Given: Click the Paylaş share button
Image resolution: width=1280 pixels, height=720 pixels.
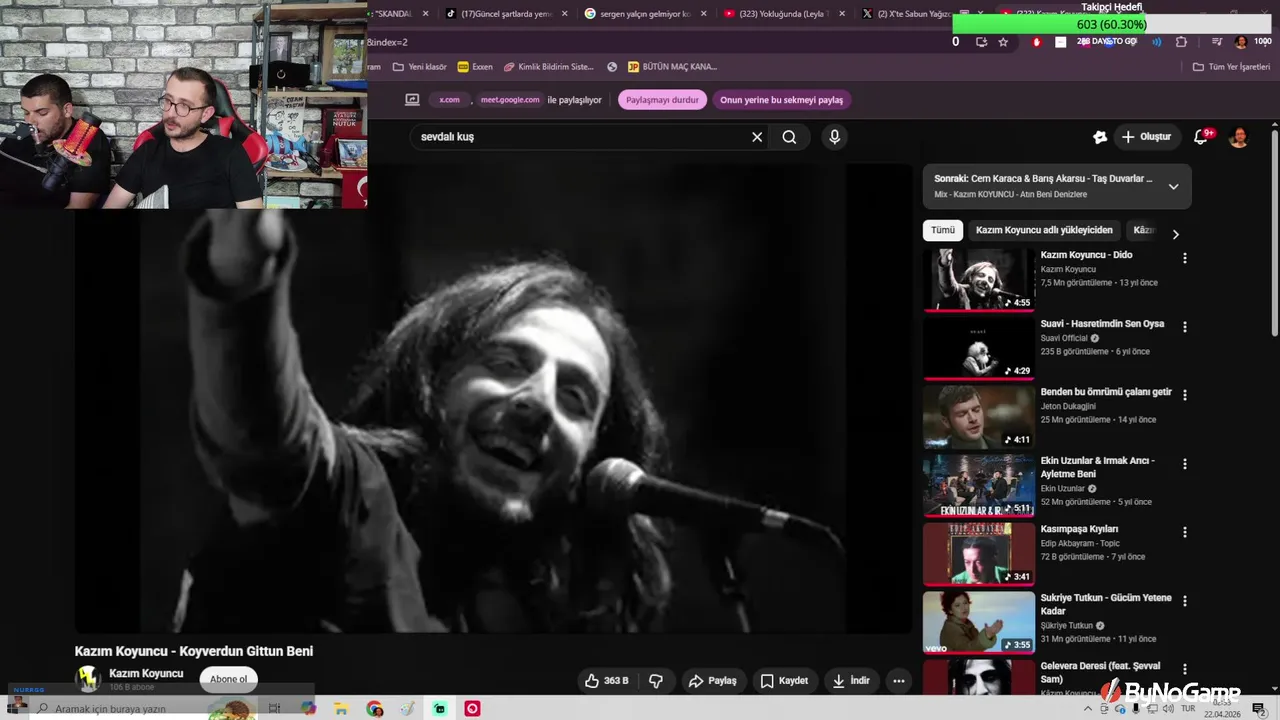Looking at the screenshot, I should point(712,681).
